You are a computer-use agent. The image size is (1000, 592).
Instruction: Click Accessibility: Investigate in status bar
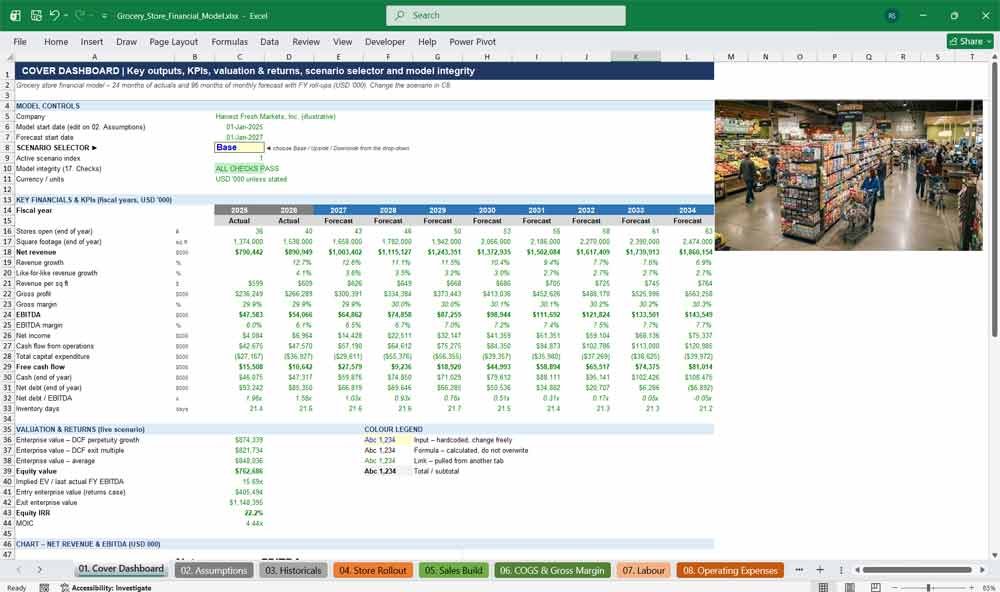(106, 588)
